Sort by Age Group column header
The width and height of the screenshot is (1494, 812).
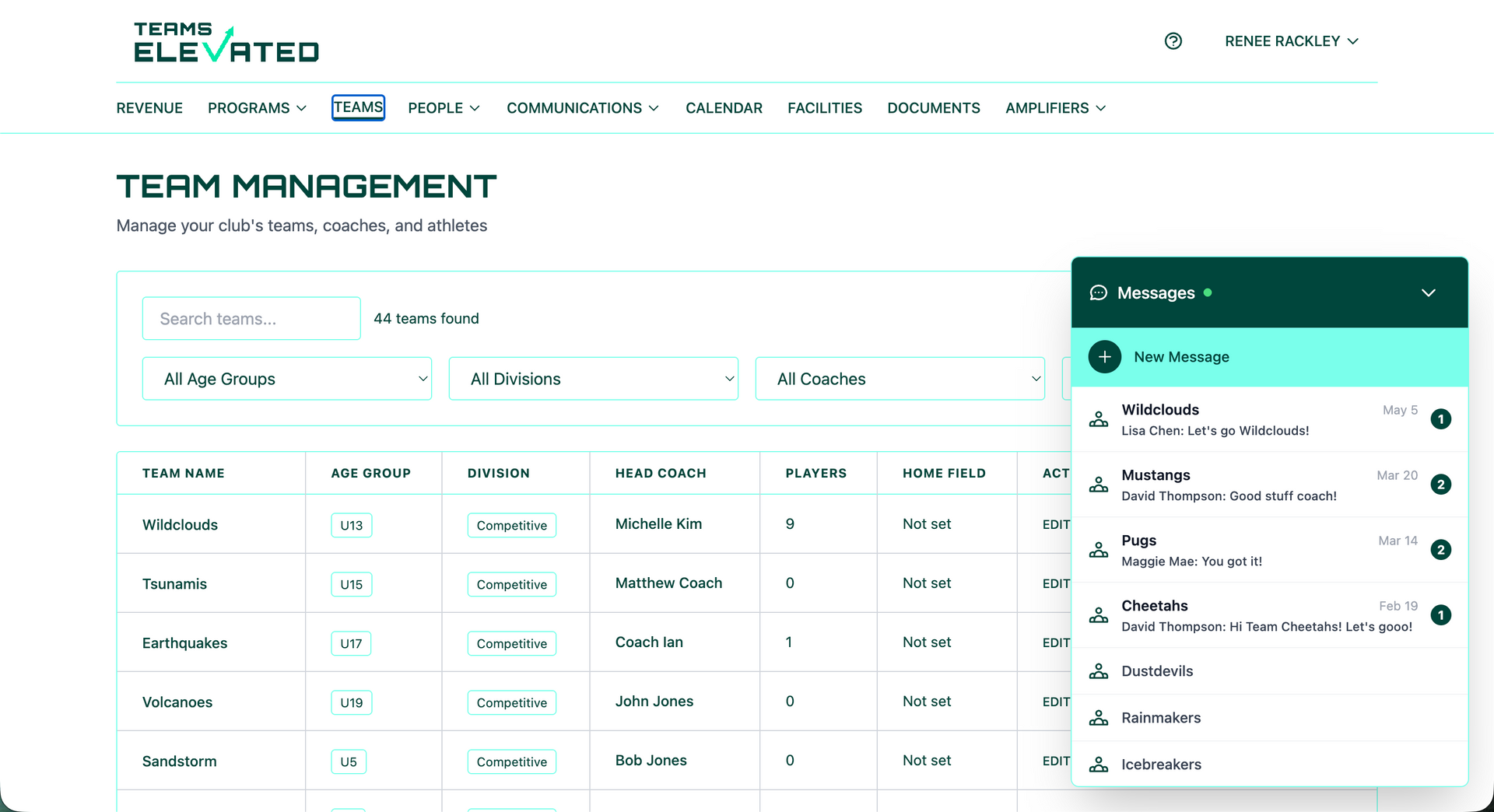[370, 473]
